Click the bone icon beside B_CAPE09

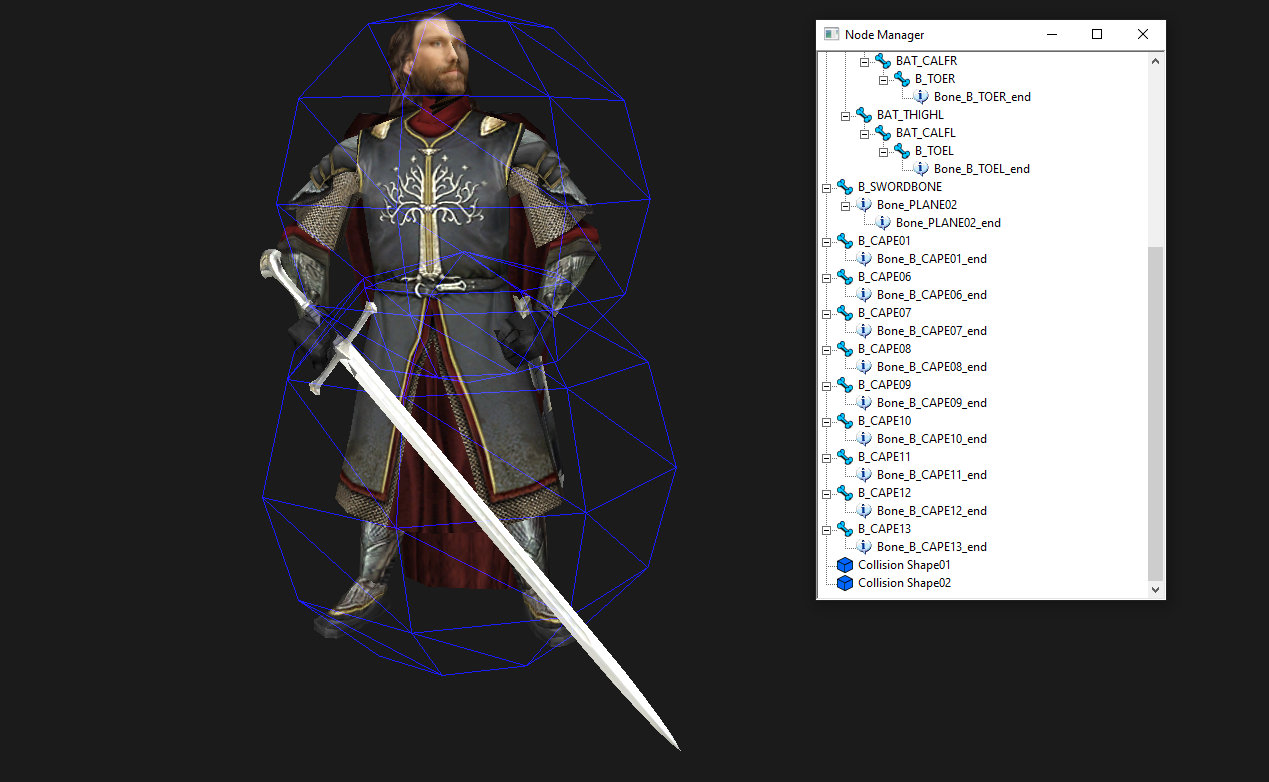[845, 385]
